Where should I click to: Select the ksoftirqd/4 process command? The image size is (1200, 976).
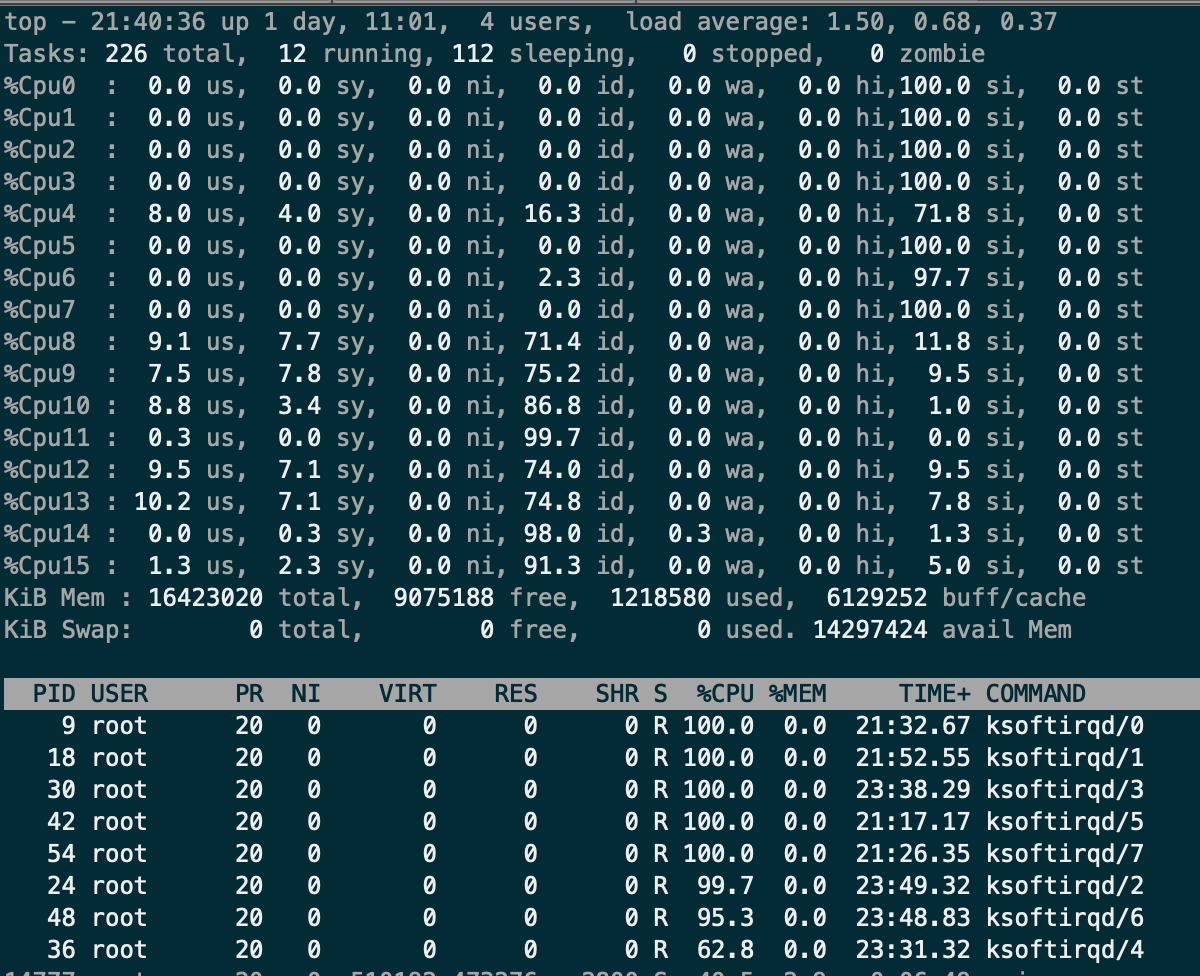point(1065,950)
